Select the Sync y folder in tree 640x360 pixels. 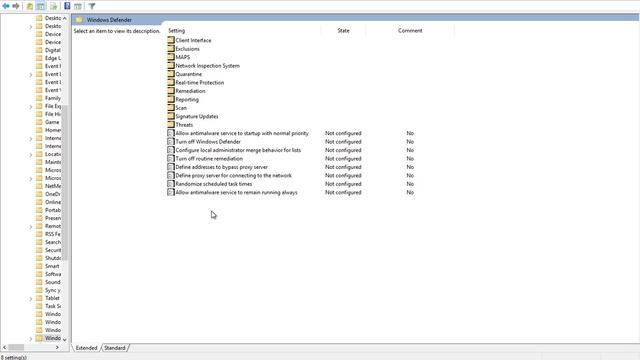click(x=53, y=290)
